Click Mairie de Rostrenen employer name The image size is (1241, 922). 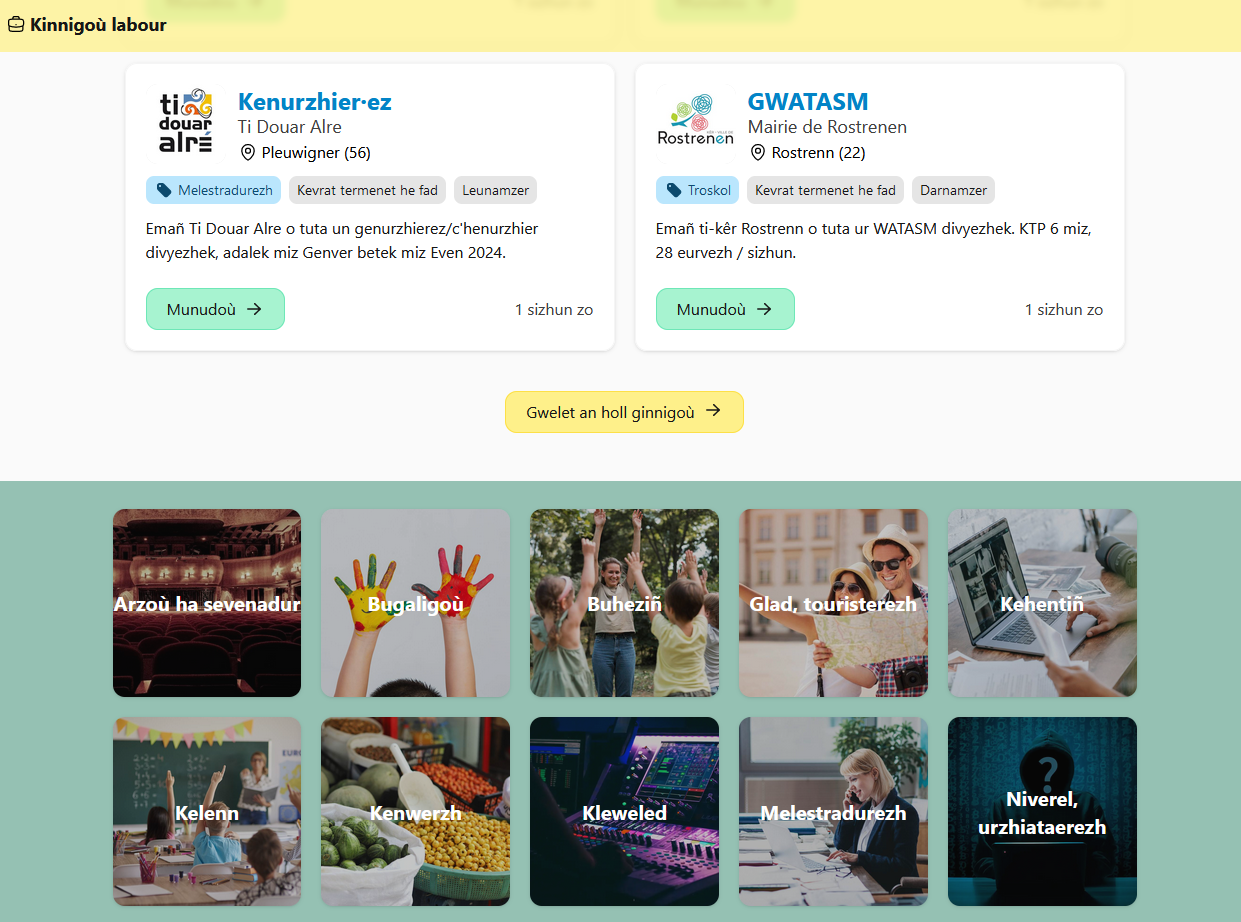[827, 127]
